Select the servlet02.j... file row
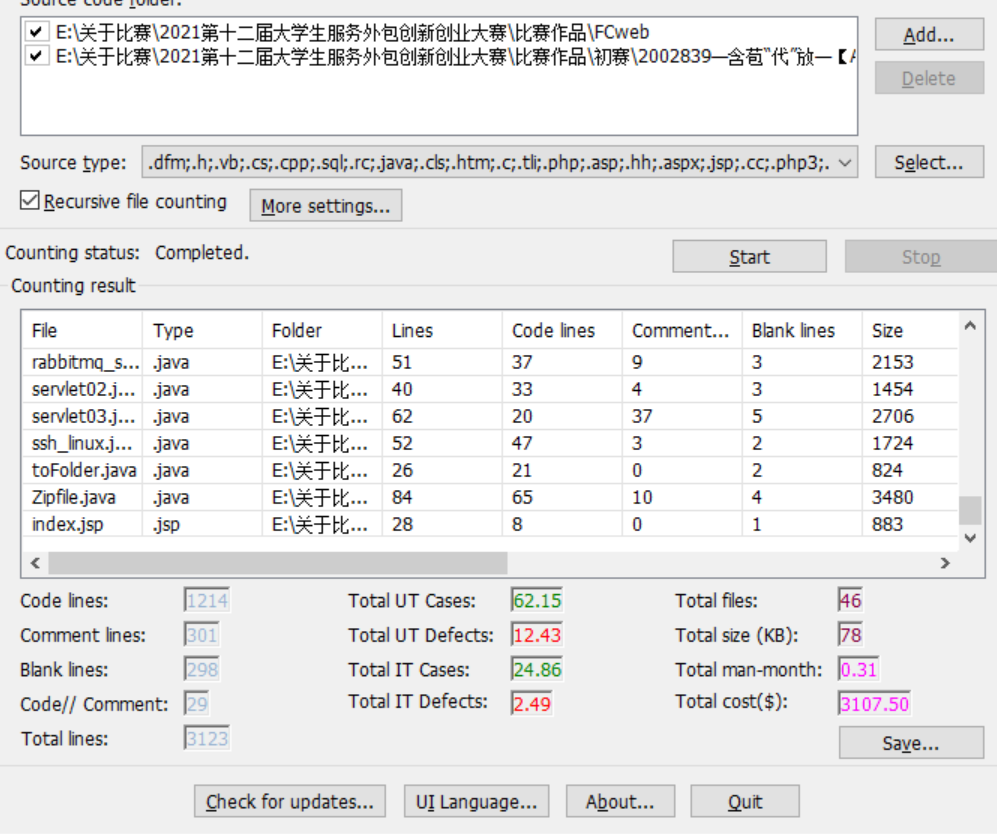The width and height of the screenshot is (997, 834). pyautogui.click(x=490, y=389)
